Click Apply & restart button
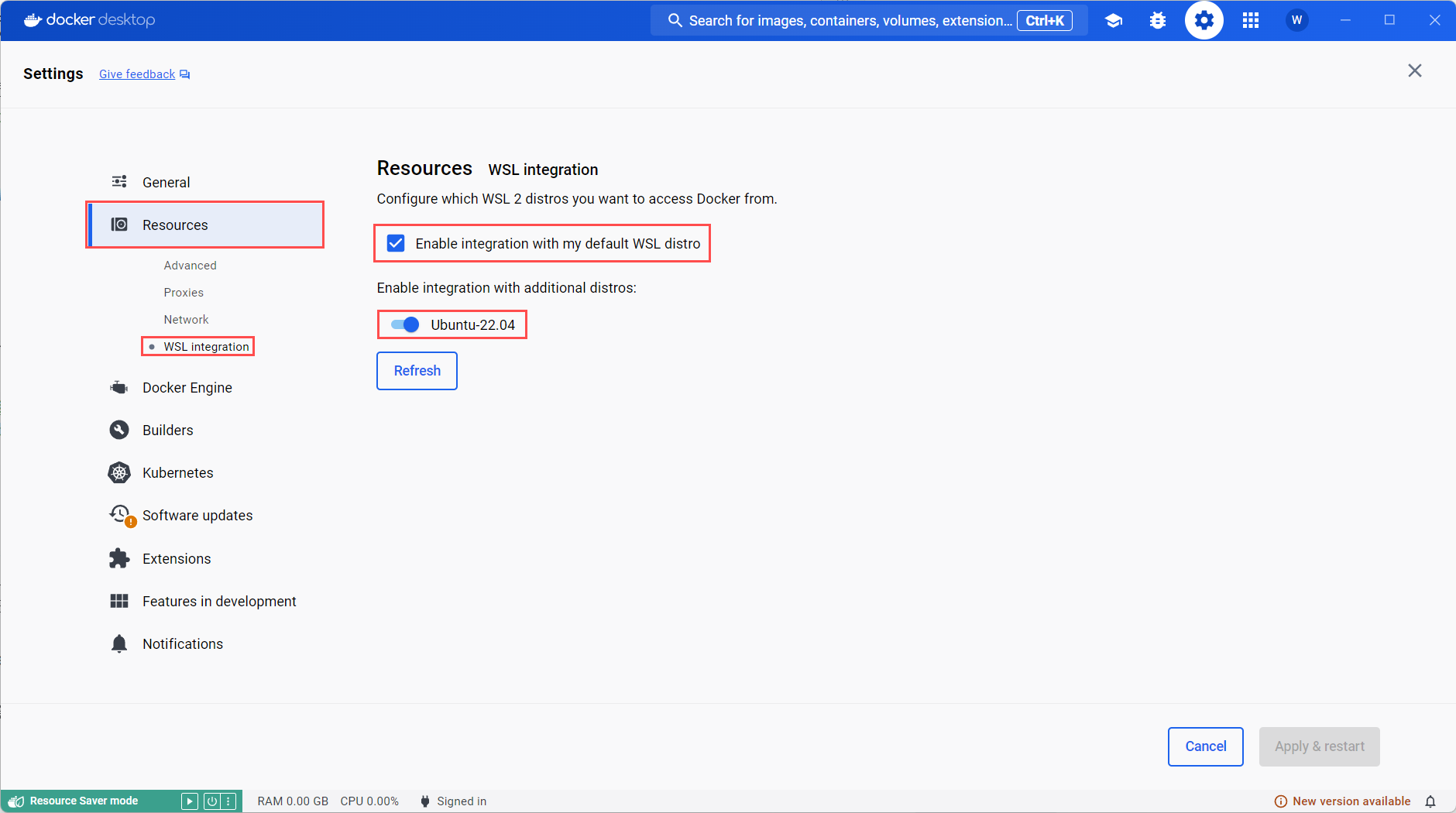The height and width of the screenshot is (813, 1456). tap(1320, 746)
